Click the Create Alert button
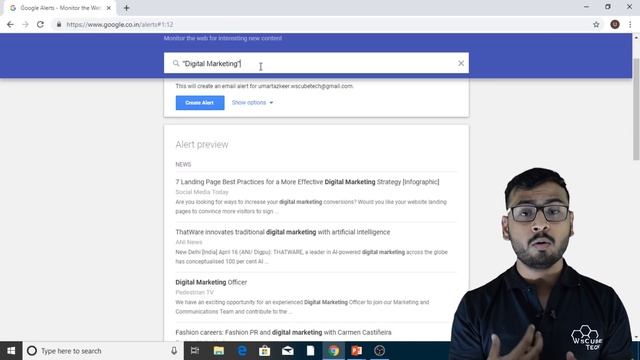 [x=200, y=102]
